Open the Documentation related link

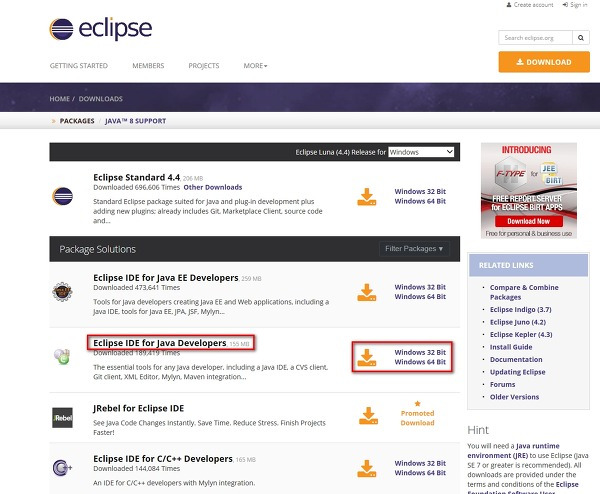coord(516,359)
